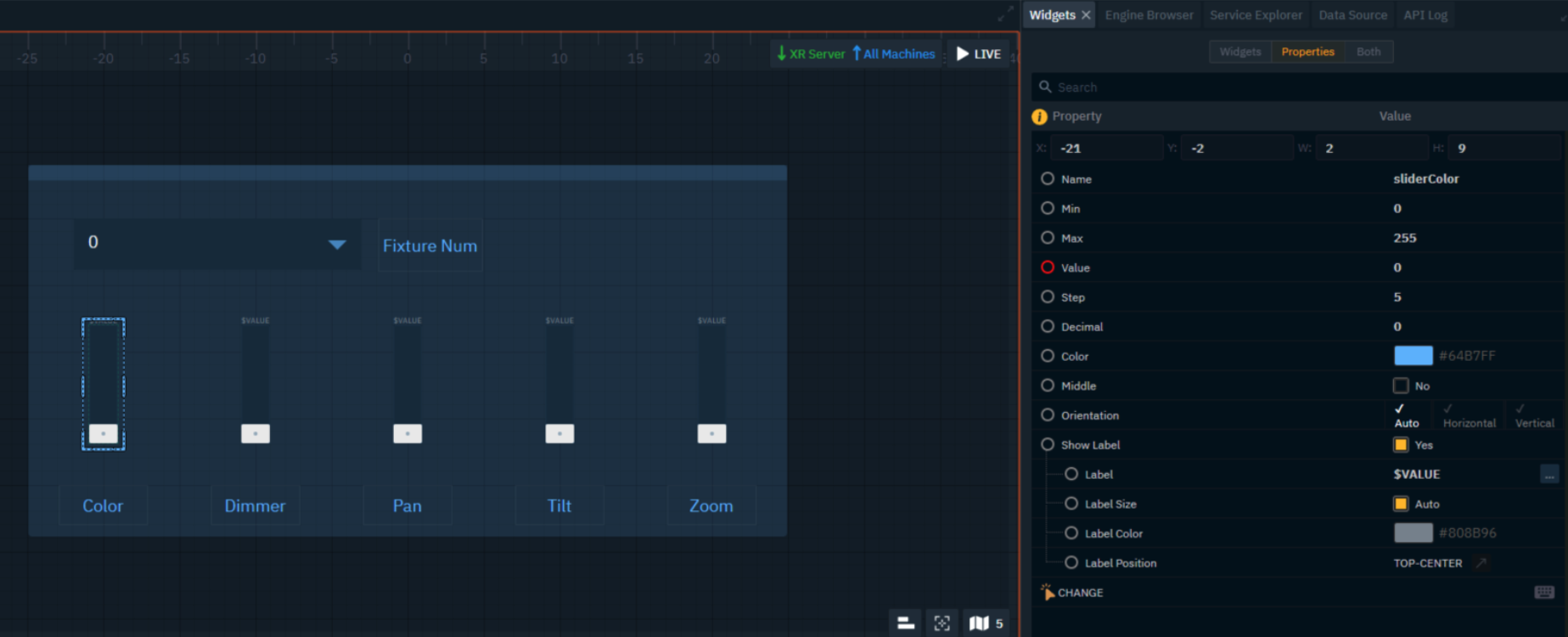1568x637 pixels.
Task: Click the yellow info icon next to Property
Action: coord(1039,116)
